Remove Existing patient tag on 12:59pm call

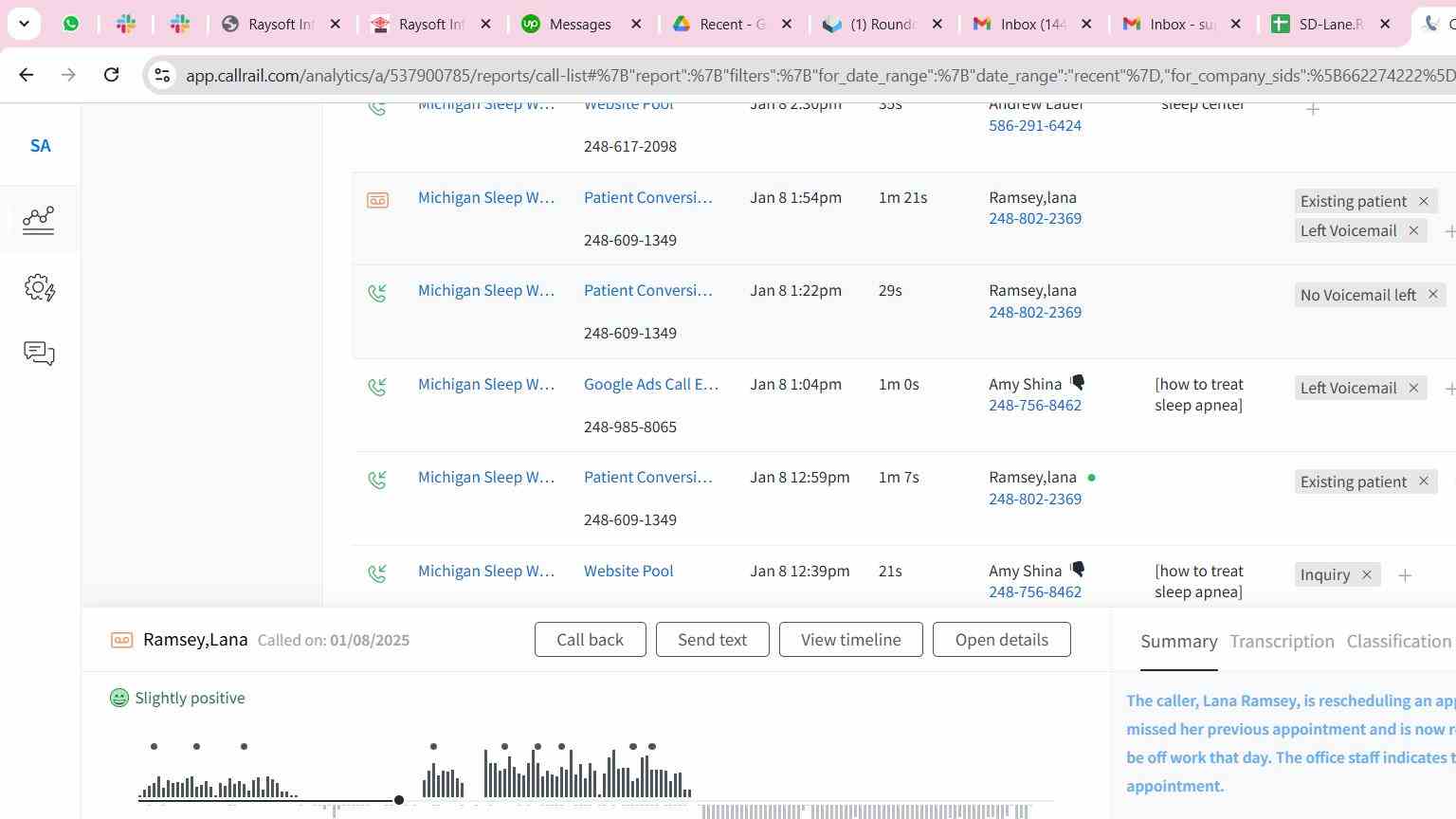click(1423, 482)
